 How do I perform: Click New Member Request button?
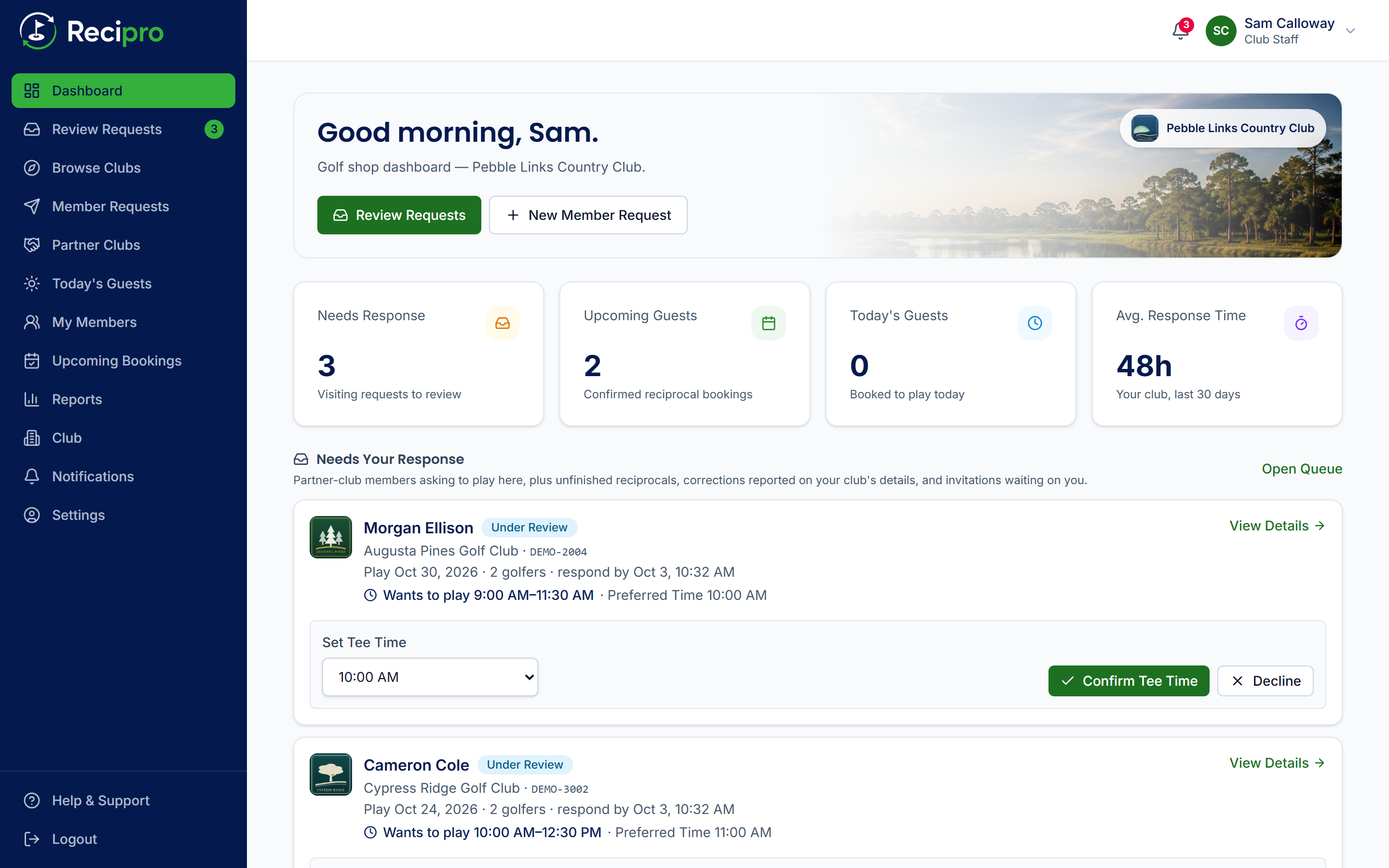588,215
